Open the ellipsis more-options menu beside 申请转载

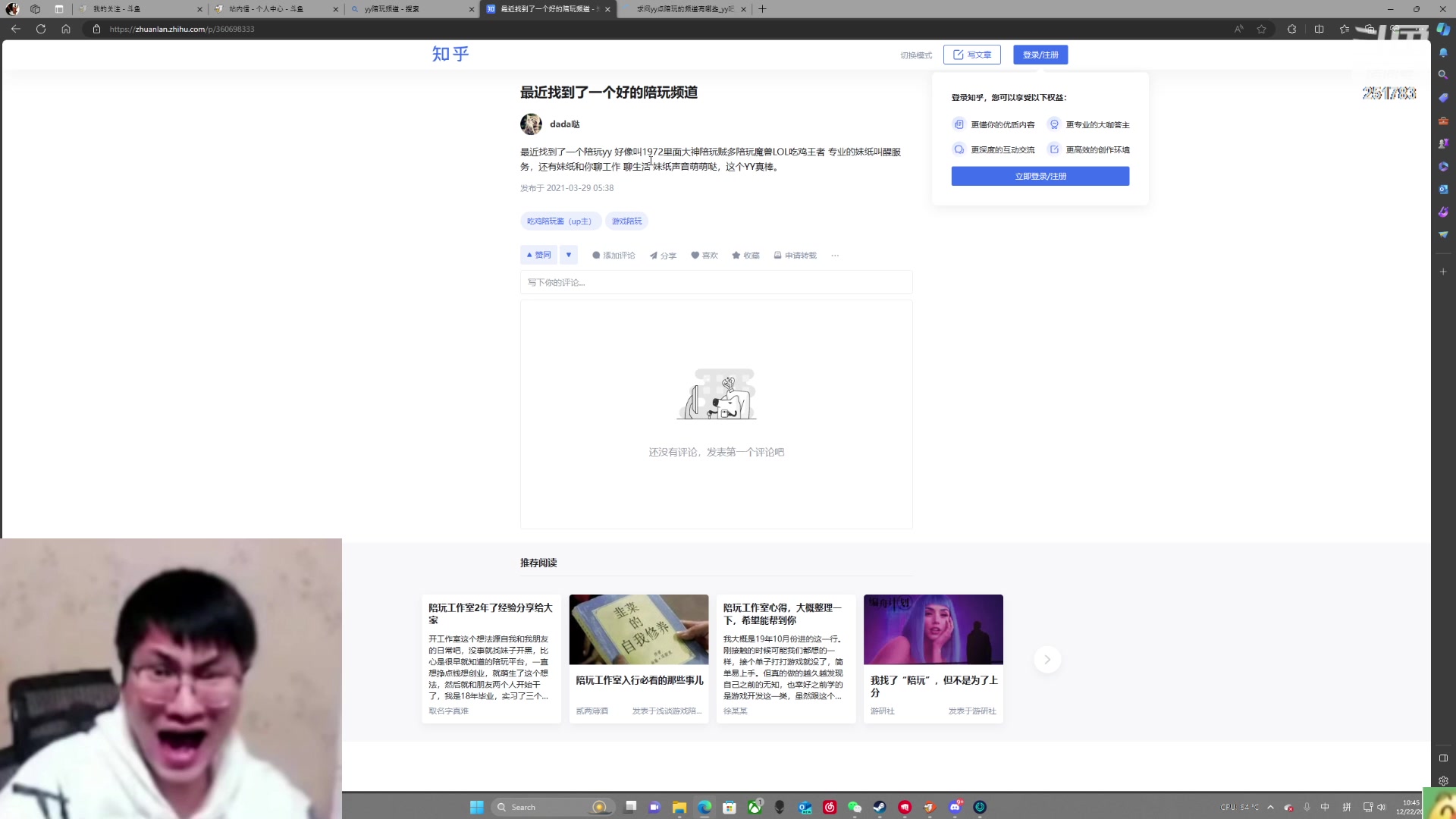coord(835,256)
